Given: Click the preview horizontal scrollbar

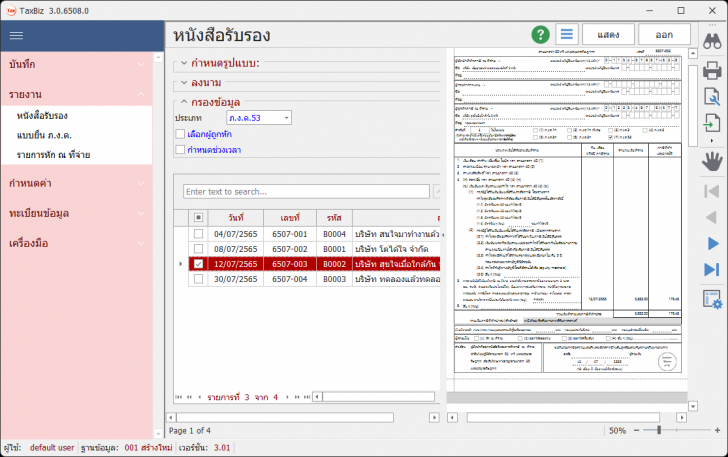Looking at the screenshot, I should (563, 418).
